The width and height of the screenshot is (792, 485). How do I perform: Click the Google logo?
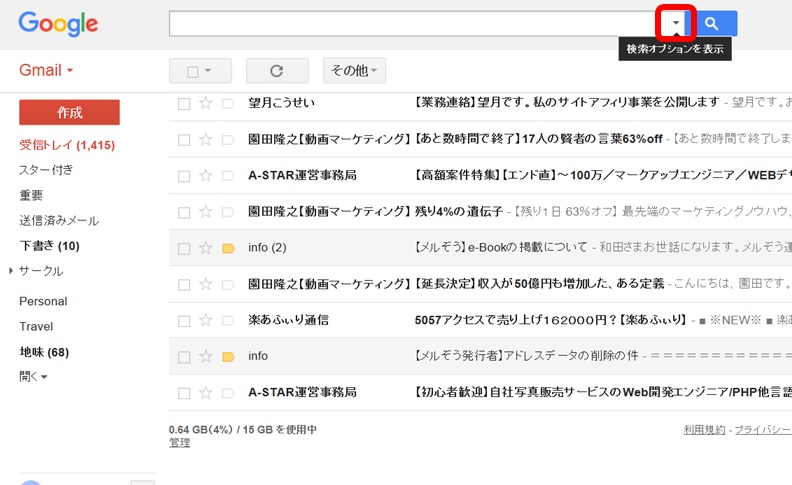pos(59,24)
